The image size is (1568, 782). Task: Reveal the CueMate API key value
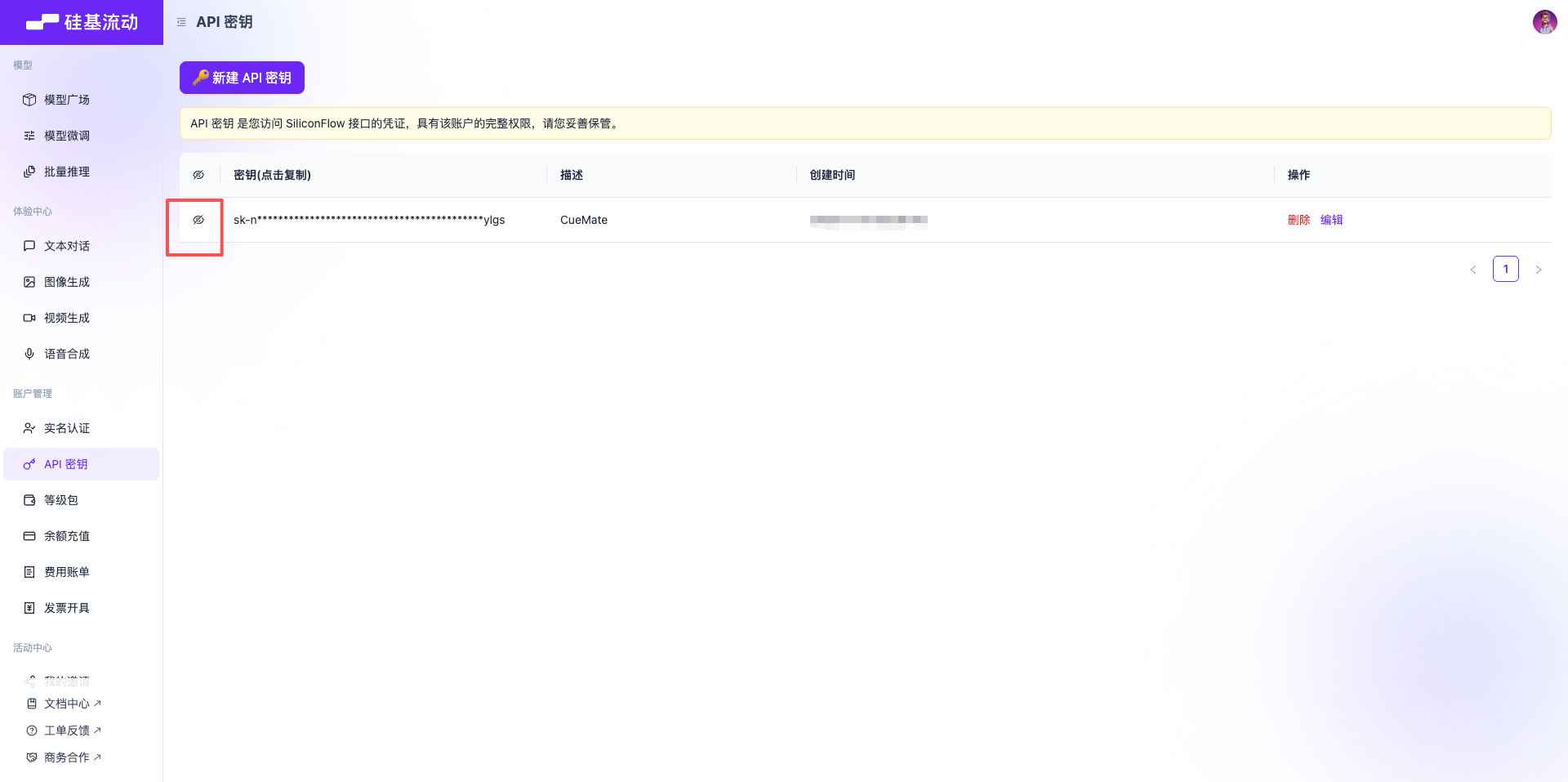[x=198, y=219]
